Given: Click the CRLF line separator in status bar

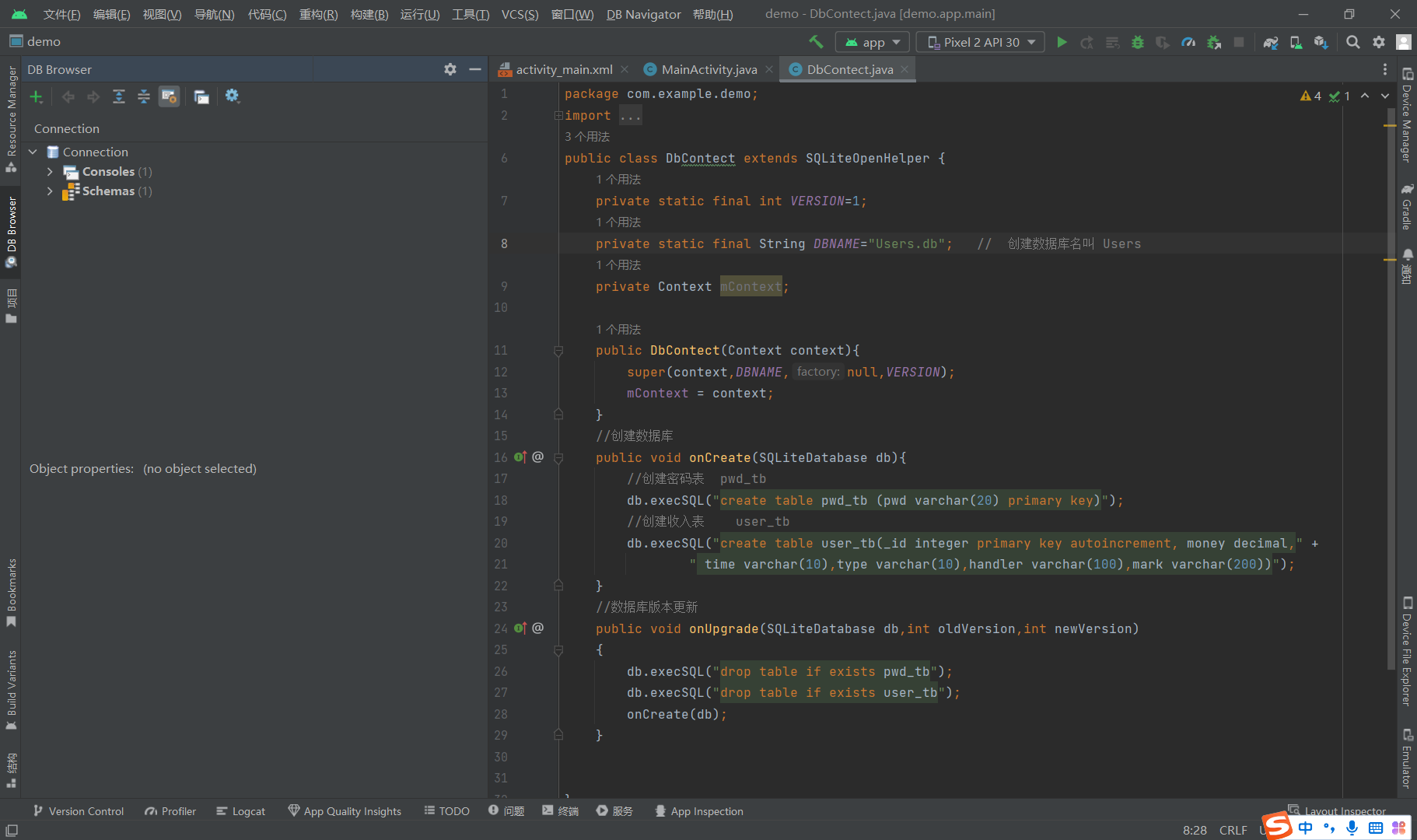Looking at the screenshot, I should 1233,830.
